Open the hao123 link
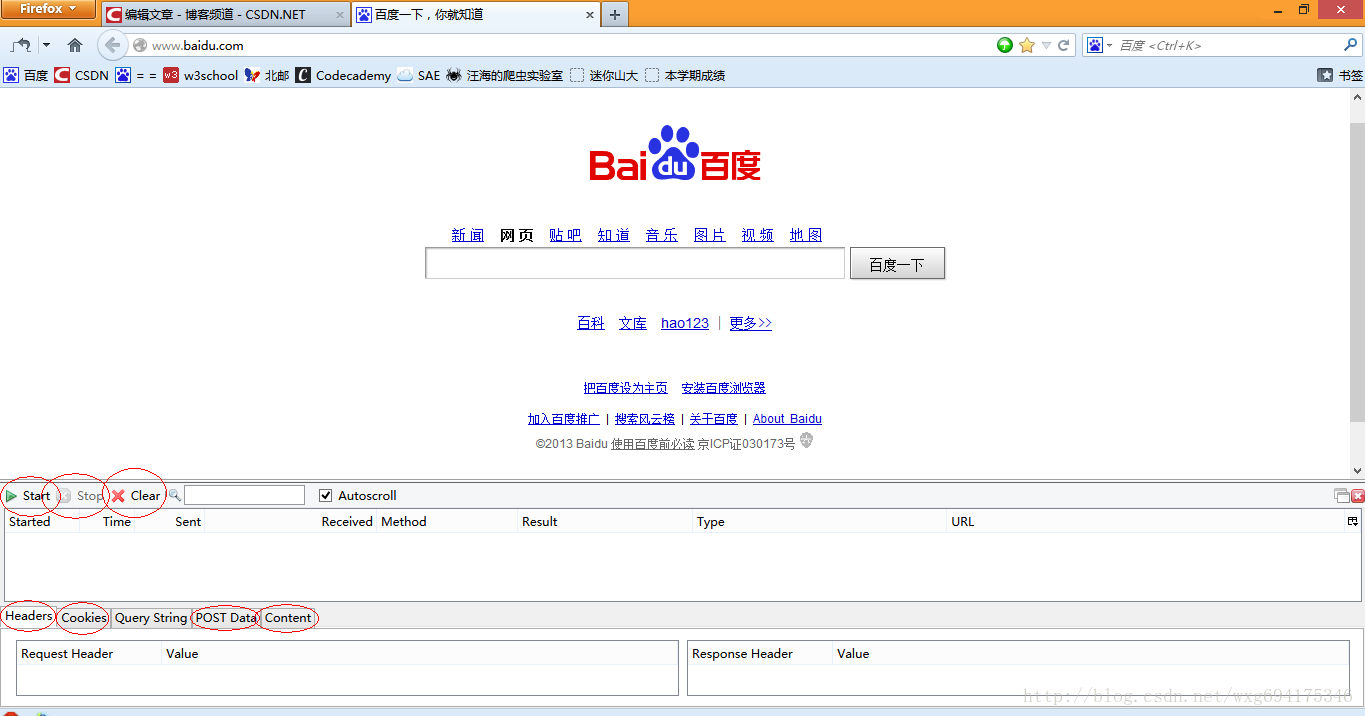 (685, 323)
